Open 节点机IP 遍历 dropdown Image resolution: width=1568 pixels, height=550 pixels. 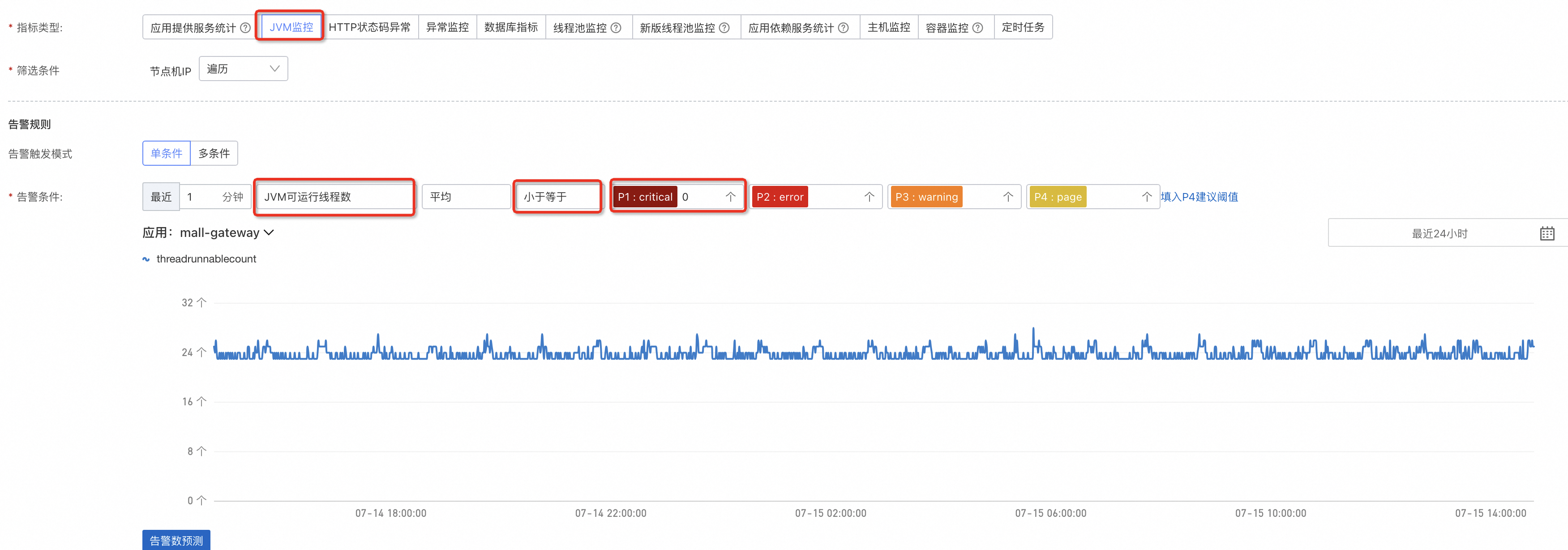coord(244,69)
